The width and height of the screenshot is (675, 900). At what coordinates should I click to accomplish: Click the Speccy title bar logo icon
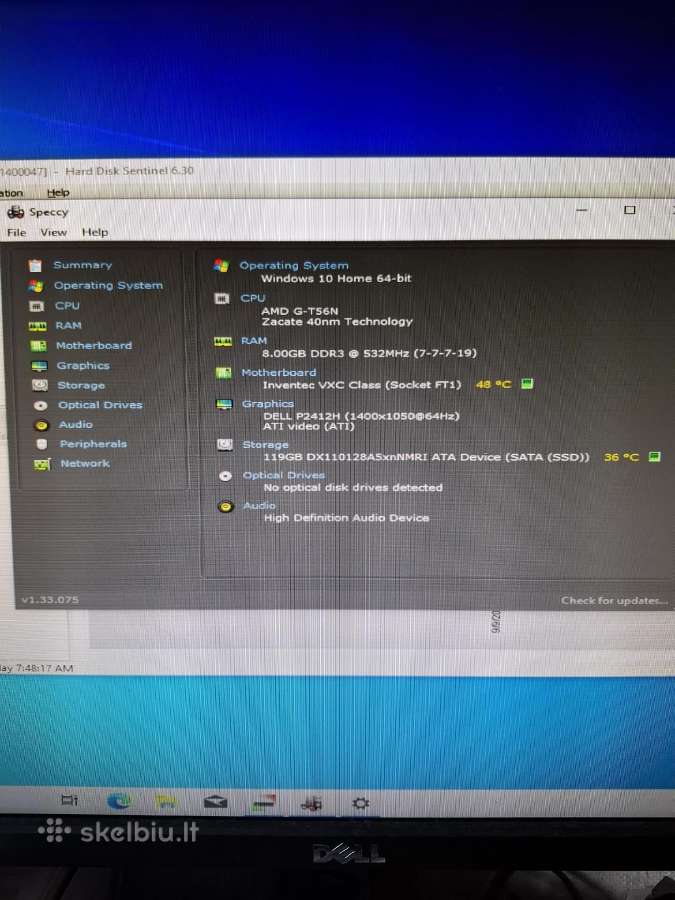15,212
